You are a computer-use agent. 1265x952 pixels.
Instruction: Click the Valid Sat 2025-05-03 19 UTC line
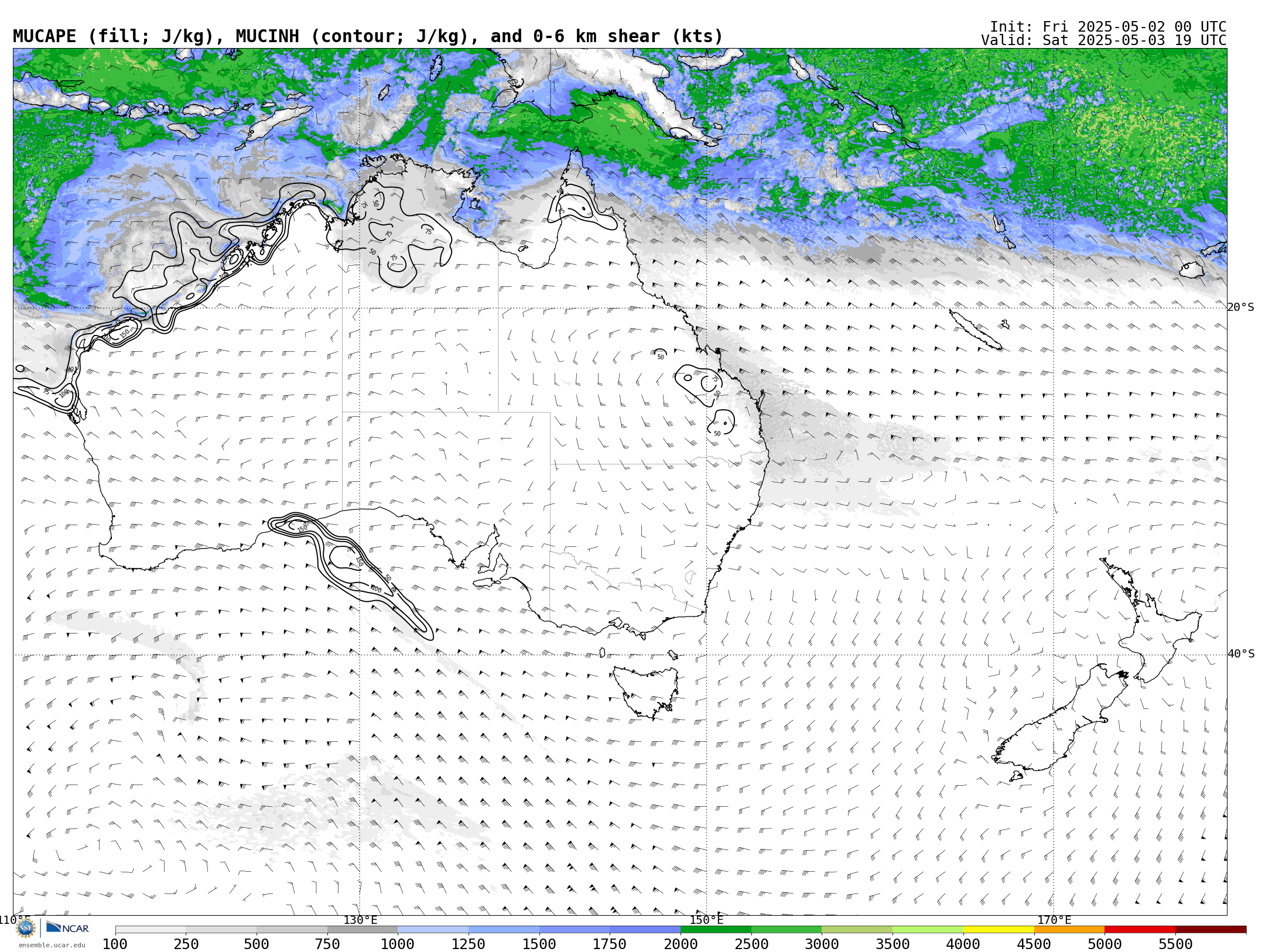click(1103, 40)
